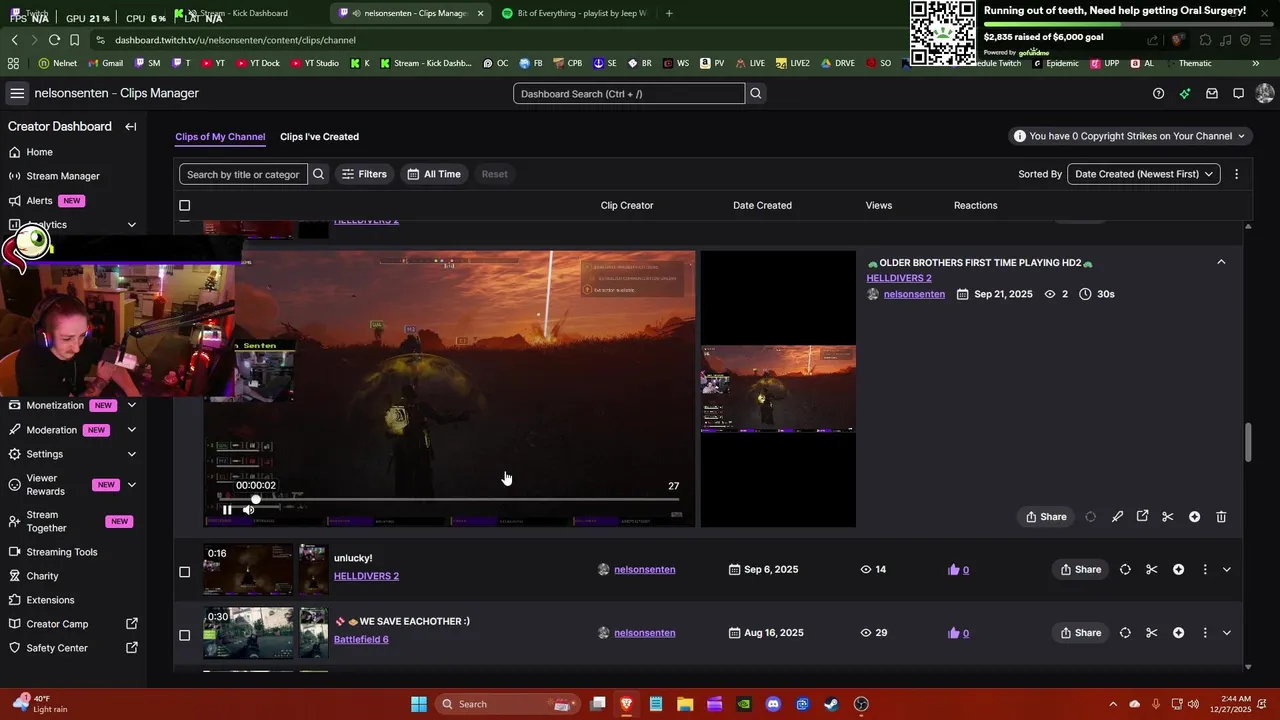The height and width of the screenshot is (720, 1280).
Task: Open HELLDIVERS 2 link in expanded clip
Action: pyautogui.click(x=899, y=278)
